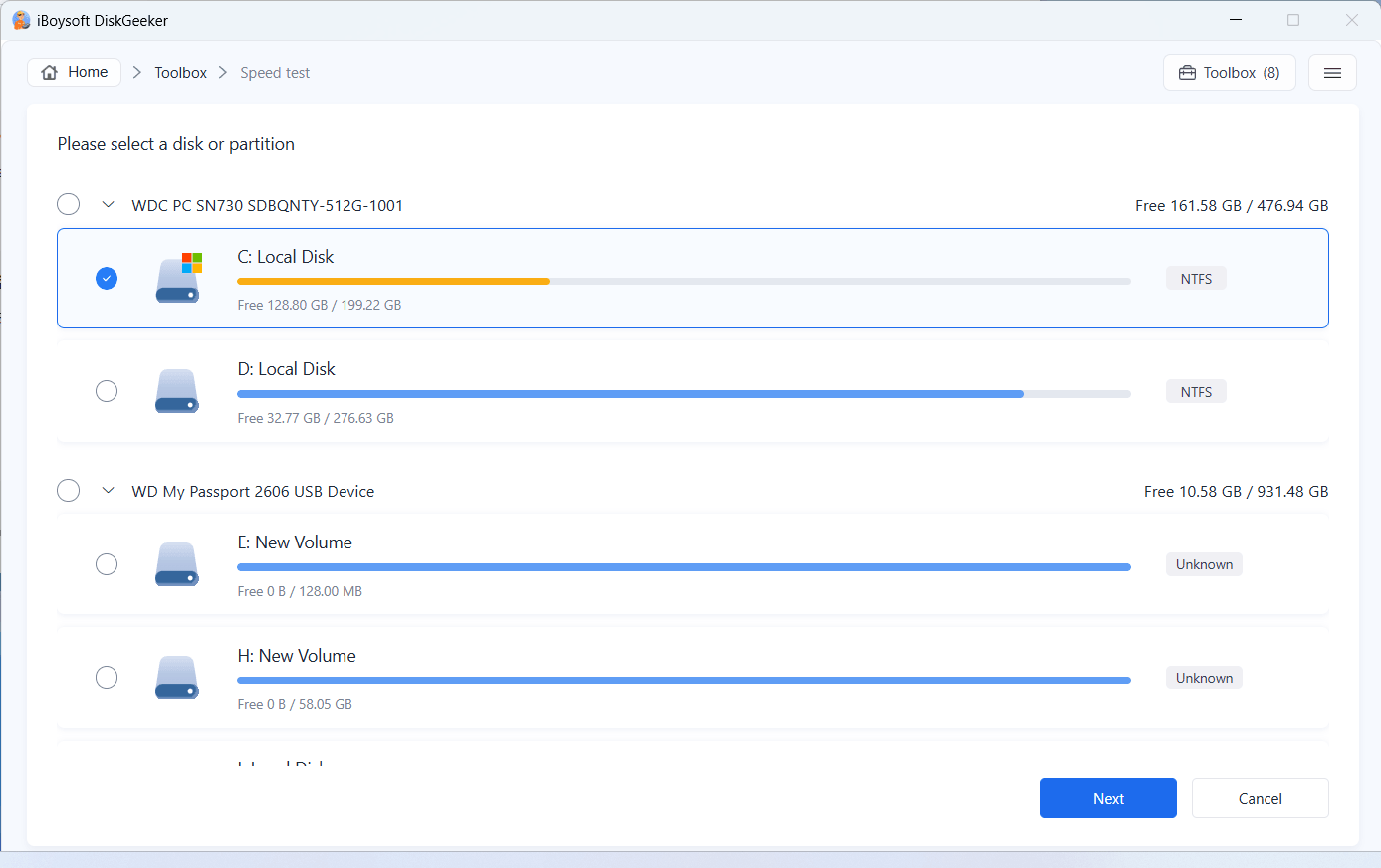Click the C: Local Disk drive icon with the Windows logo
Viewport: 1381px width, 868px height.
[x=178, y=278]
